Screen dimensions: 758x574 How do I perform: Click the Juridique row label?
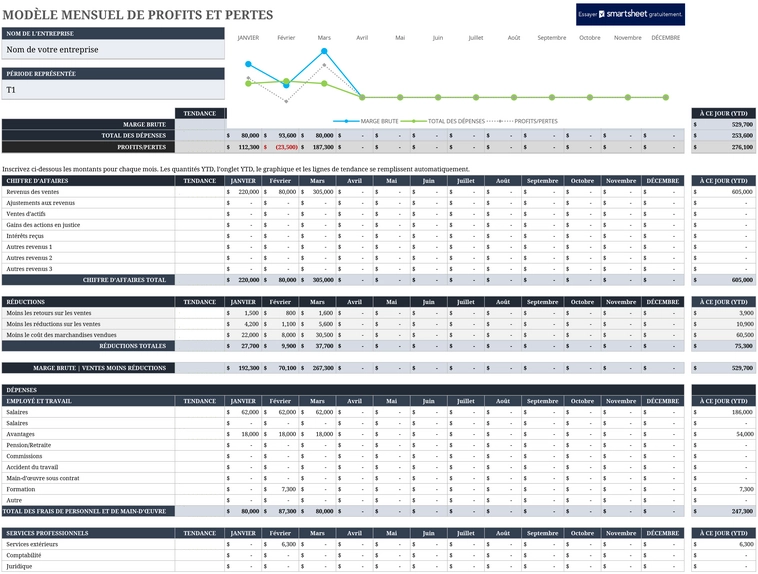point(19,566)
